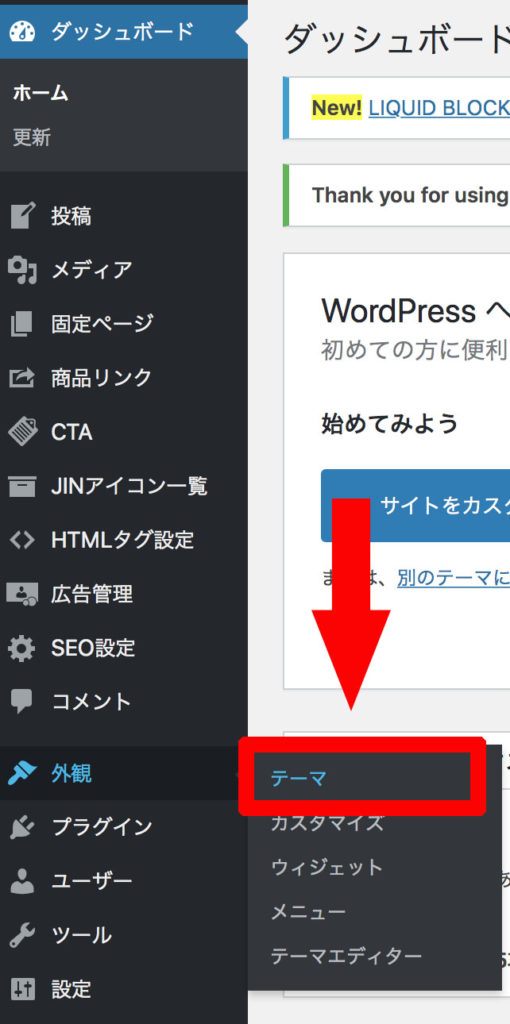Click the HTMLタグ設定 code brackets icon
Viewport: 510px width, 1024px height.
[22, 540]
